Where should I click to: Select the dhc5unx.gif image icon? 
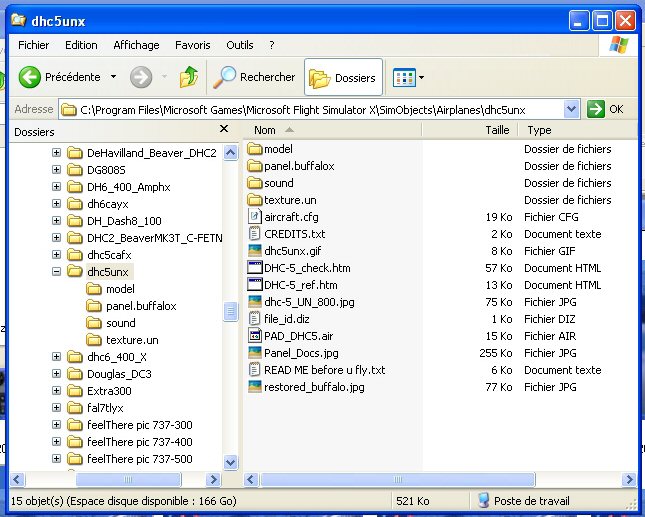255,251
